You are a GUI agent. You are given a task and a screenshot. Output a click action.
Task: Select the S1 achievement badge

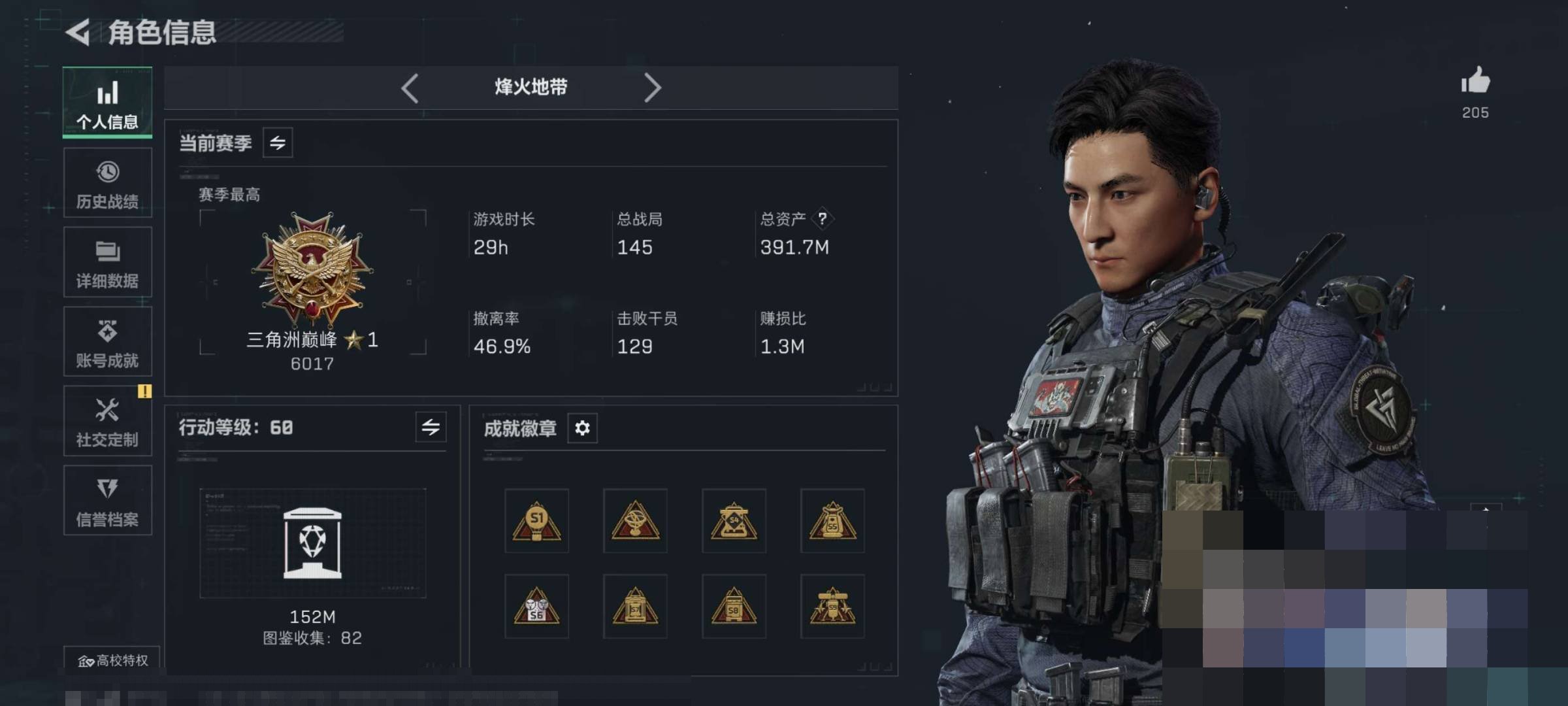(x=536, y=521)
